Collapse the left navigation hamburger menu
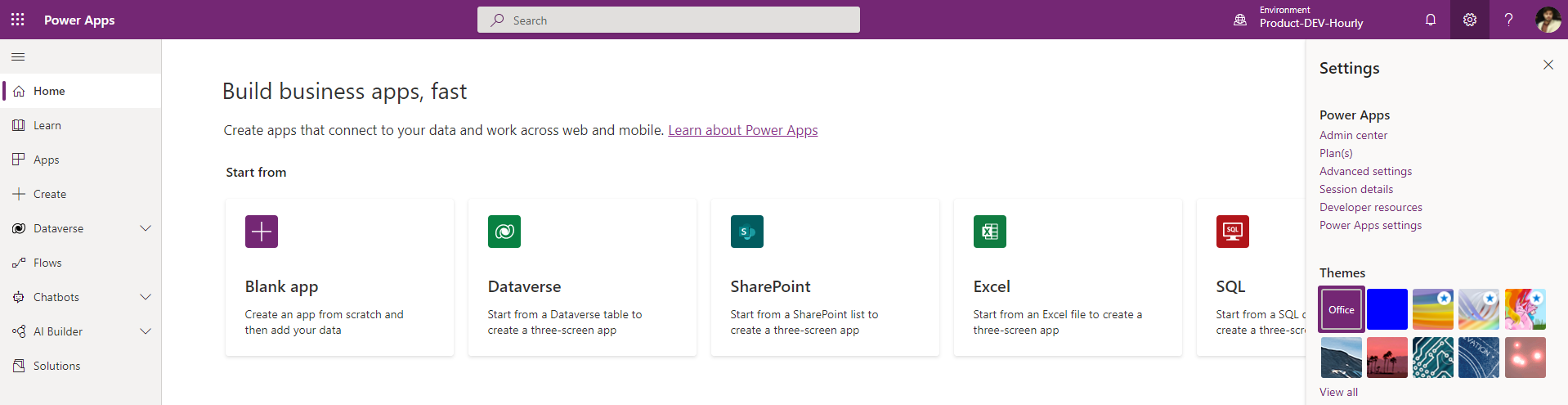The image size is (1568, 405). click(x=18, y=56)
